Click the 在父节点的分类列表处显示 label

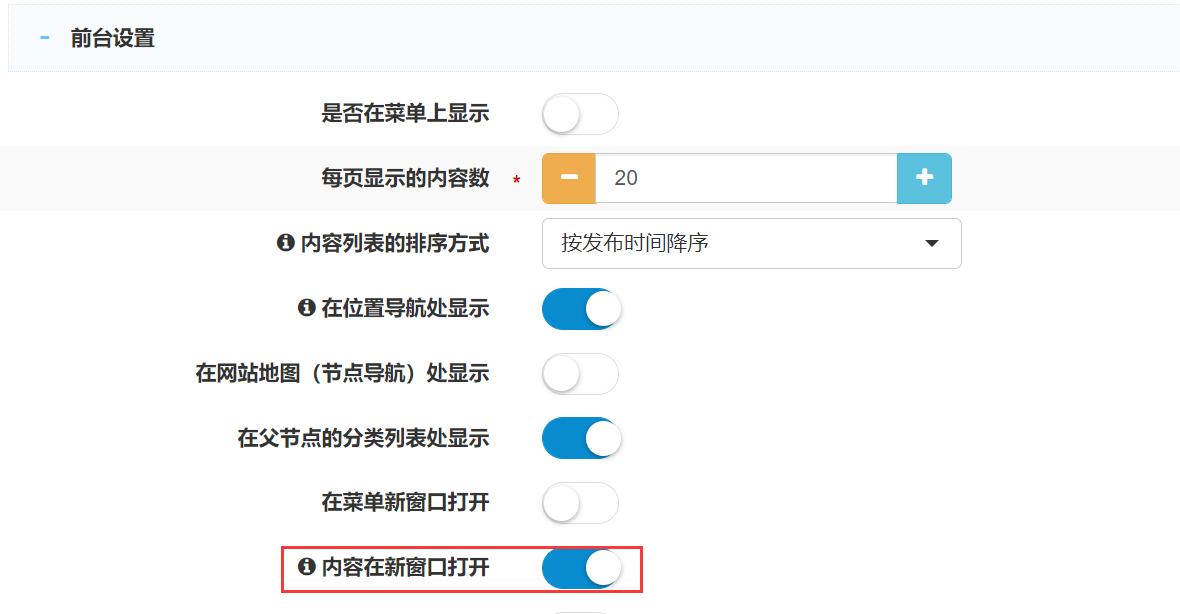363,438
